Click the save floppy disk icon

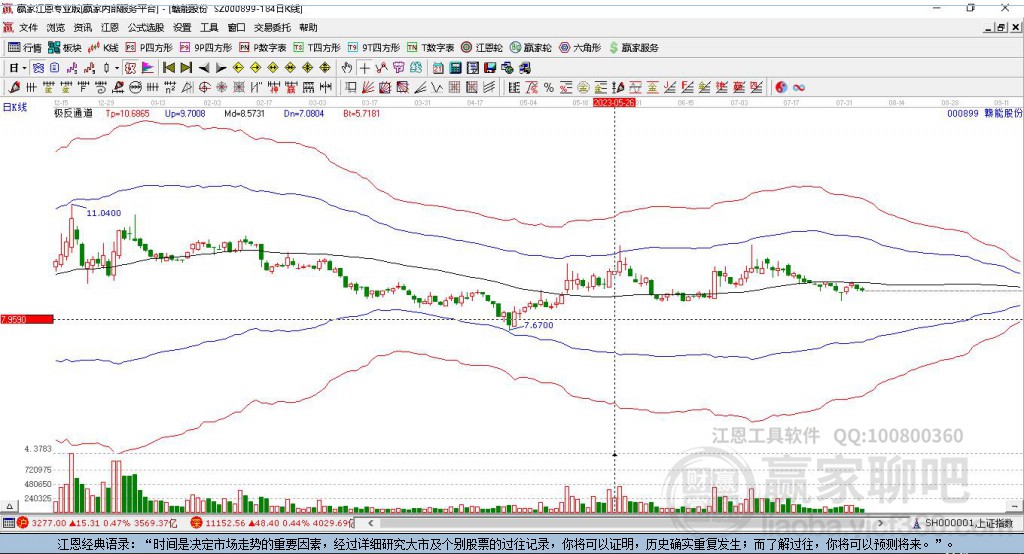[x=490, y=68]
